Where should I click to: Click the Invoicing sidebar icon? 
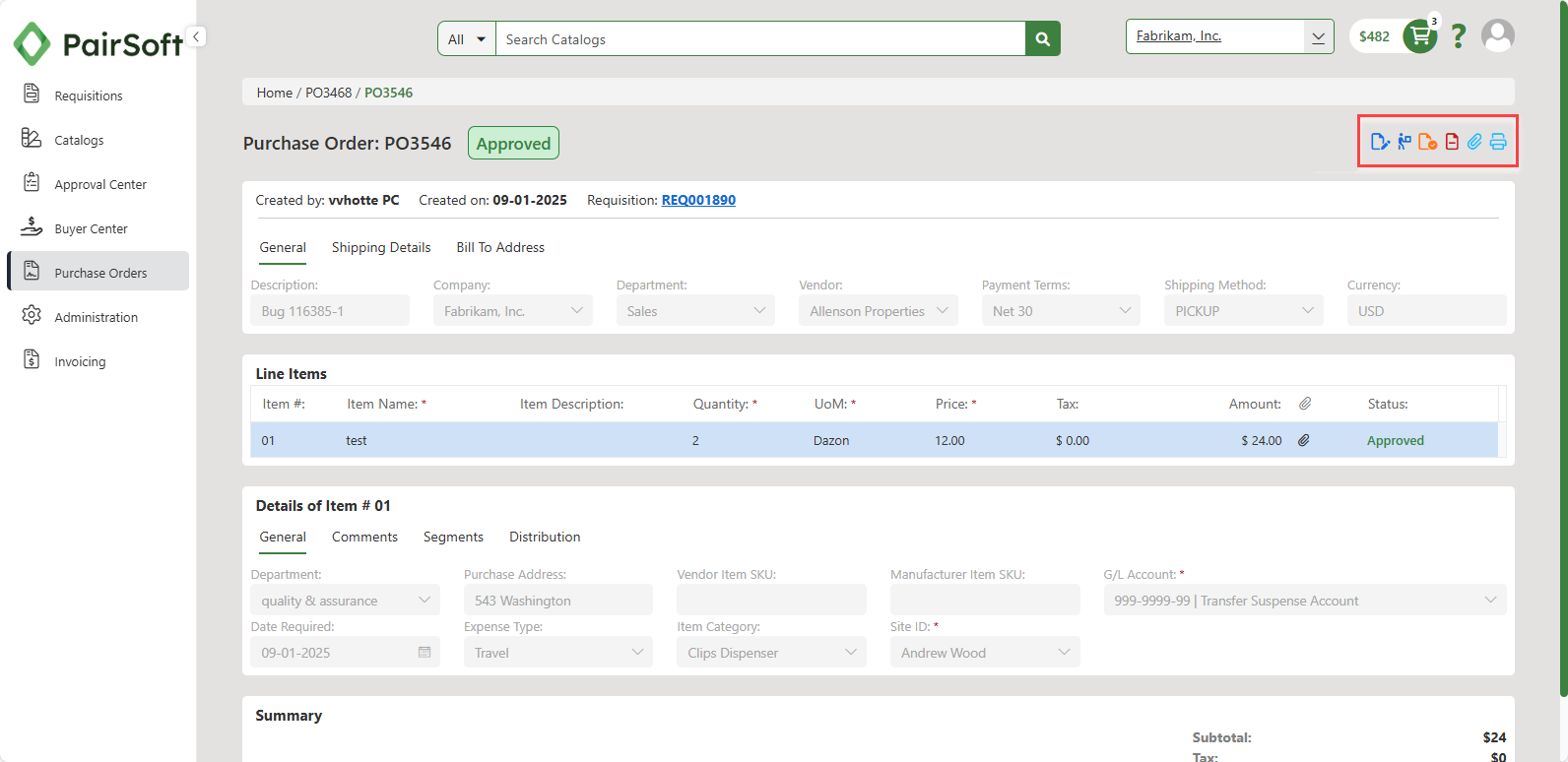pyautogui.click(x=32, y=359)
